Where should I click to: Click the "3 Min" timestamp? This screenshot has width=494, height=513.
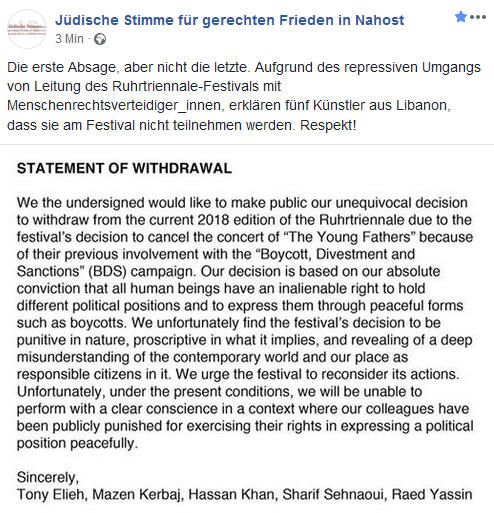point(69,39)
